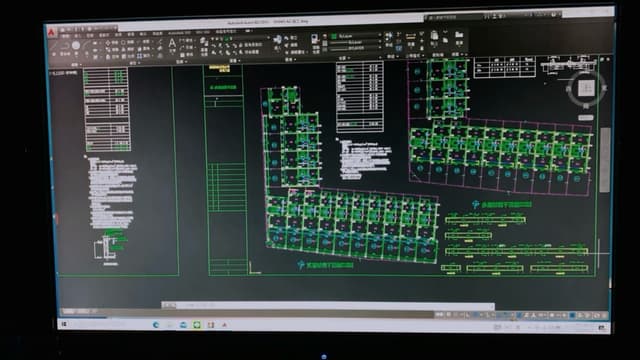Select the large Text 'A' annotation tool
Image resolution: width=640 pixels, height=360 pixels.
tap(172, 43)
